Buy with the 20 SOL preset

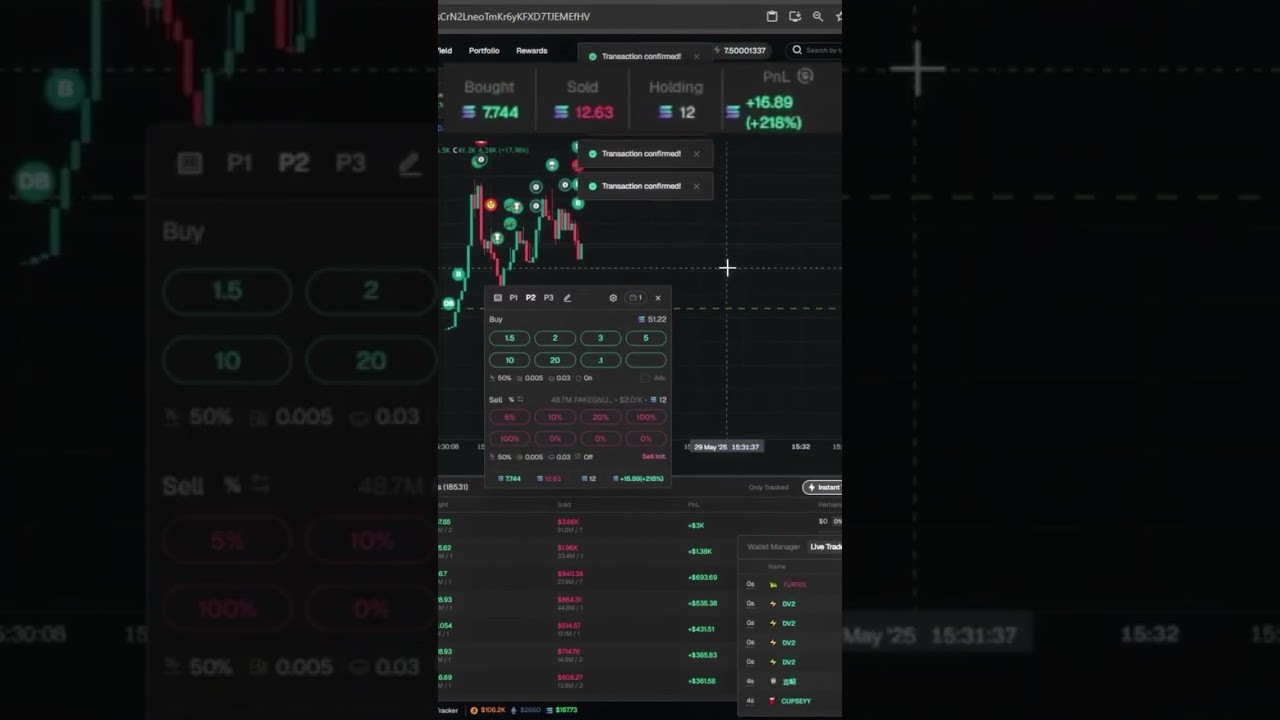click(555, 360)
